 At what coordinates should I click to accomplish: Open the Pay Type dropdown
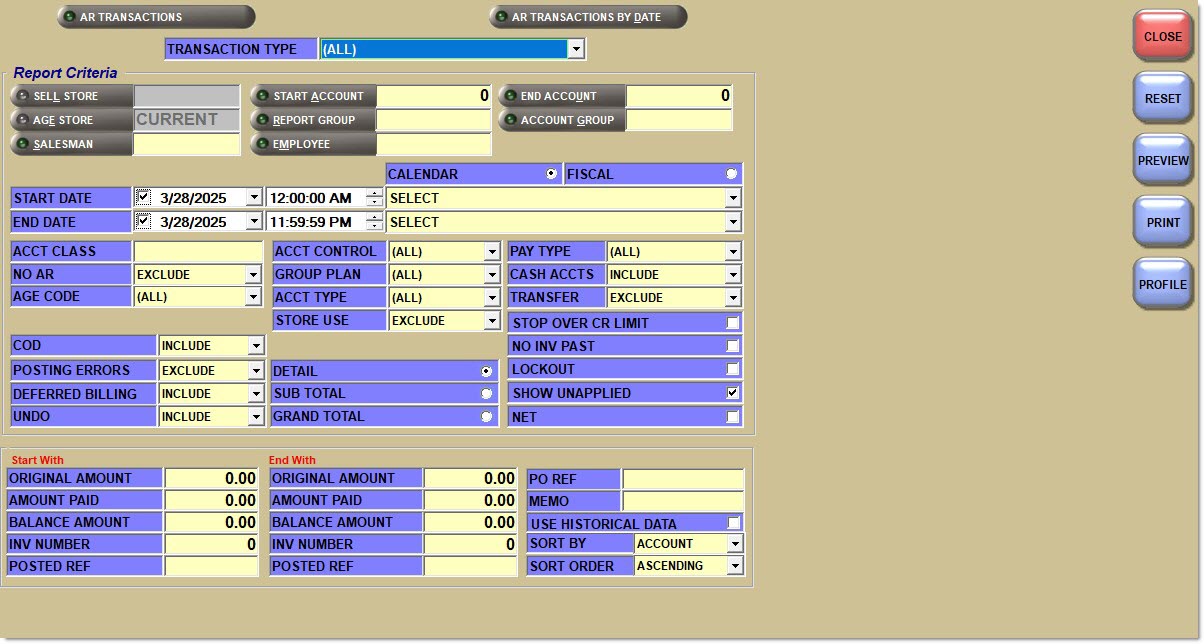pyautogui.click(x=733, y=252)
